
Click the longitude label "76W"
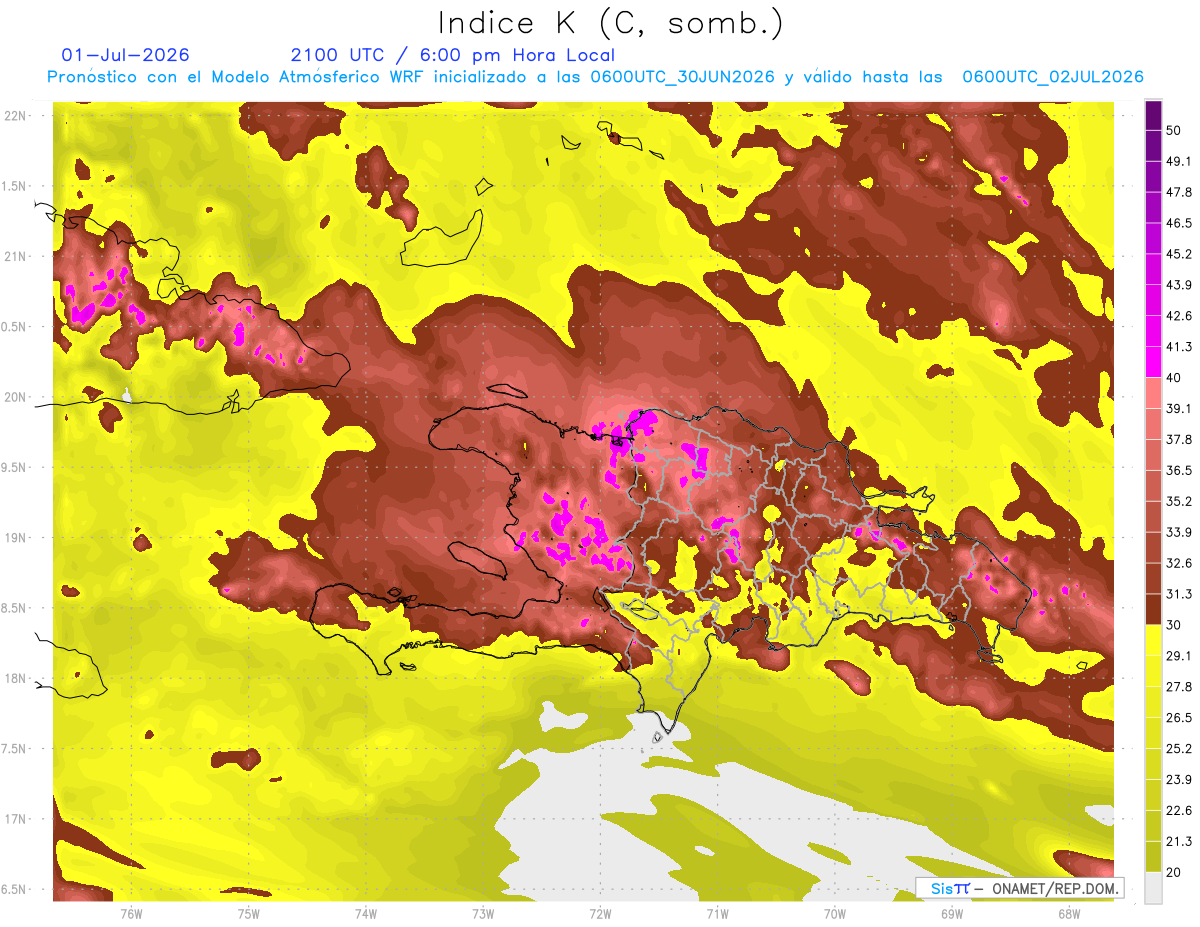[131, 914]
